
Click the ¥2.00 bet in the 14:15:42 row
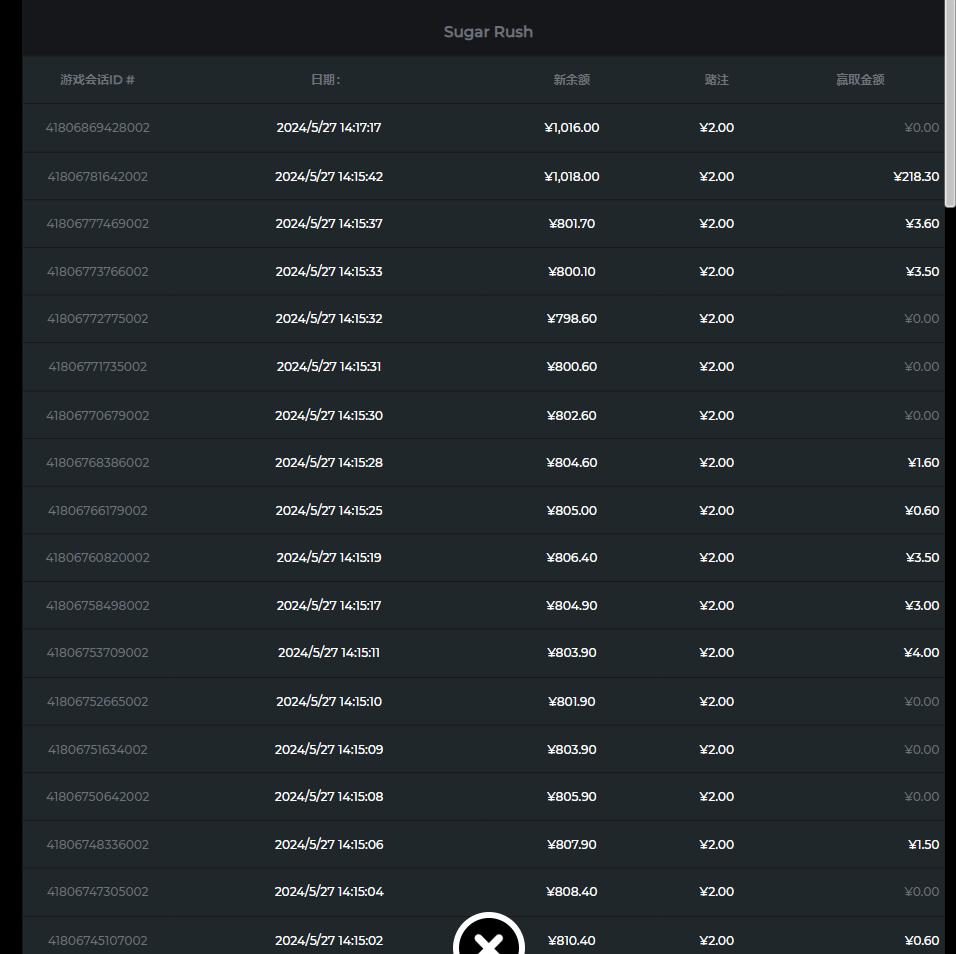pos(716,176)
